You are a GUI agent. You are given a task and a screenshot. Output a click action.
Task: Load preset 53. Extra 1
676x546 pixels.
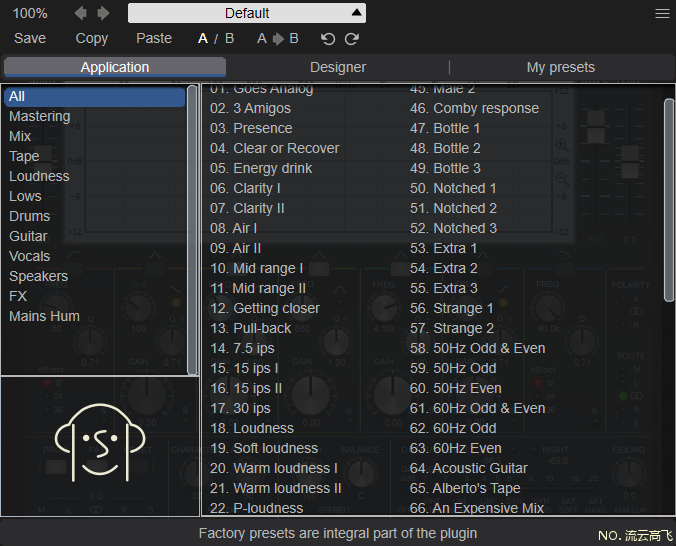pos(444,248)
